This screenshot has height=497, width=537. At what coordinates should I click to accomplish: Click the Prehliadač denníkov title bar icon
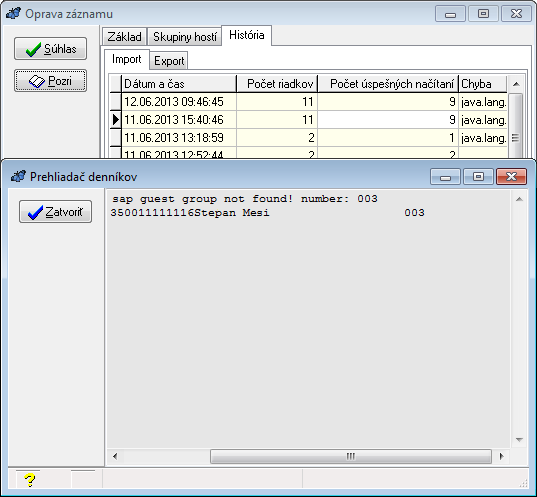point(18,176)
